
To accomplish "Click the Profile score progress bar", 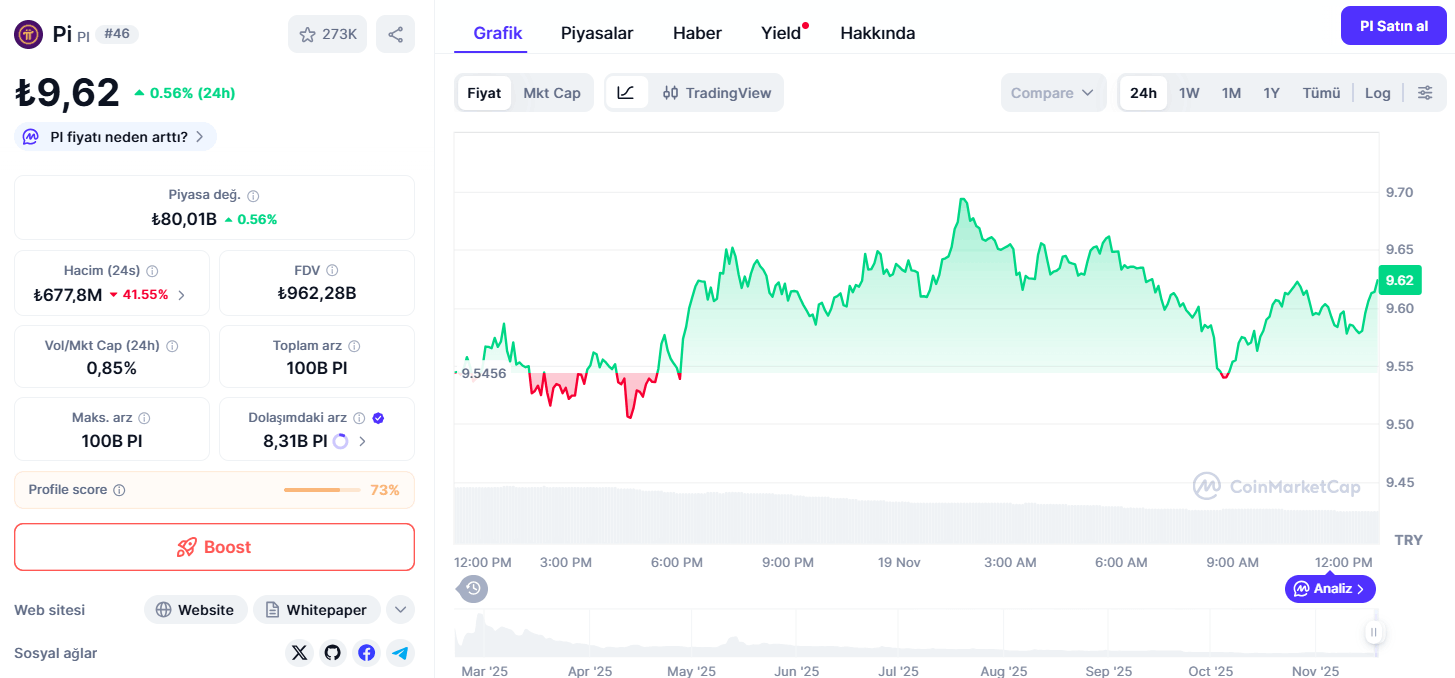I will pyautogui.click(x=324, y=490).
